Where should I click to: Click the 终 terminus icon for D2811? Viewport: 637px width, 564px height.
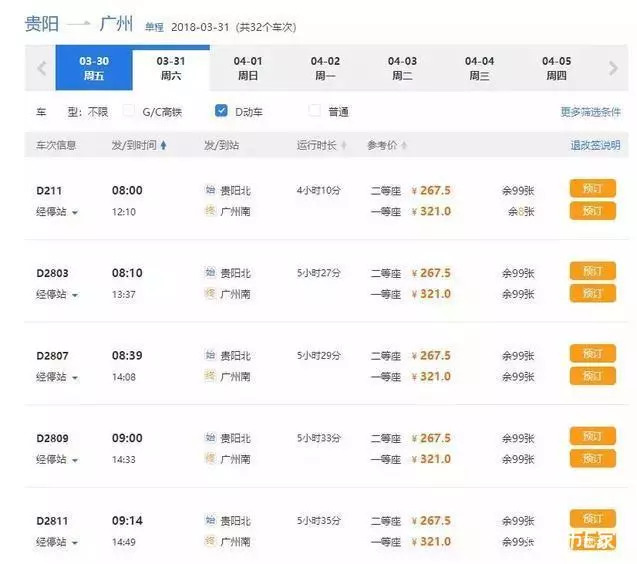pos(210,541)
